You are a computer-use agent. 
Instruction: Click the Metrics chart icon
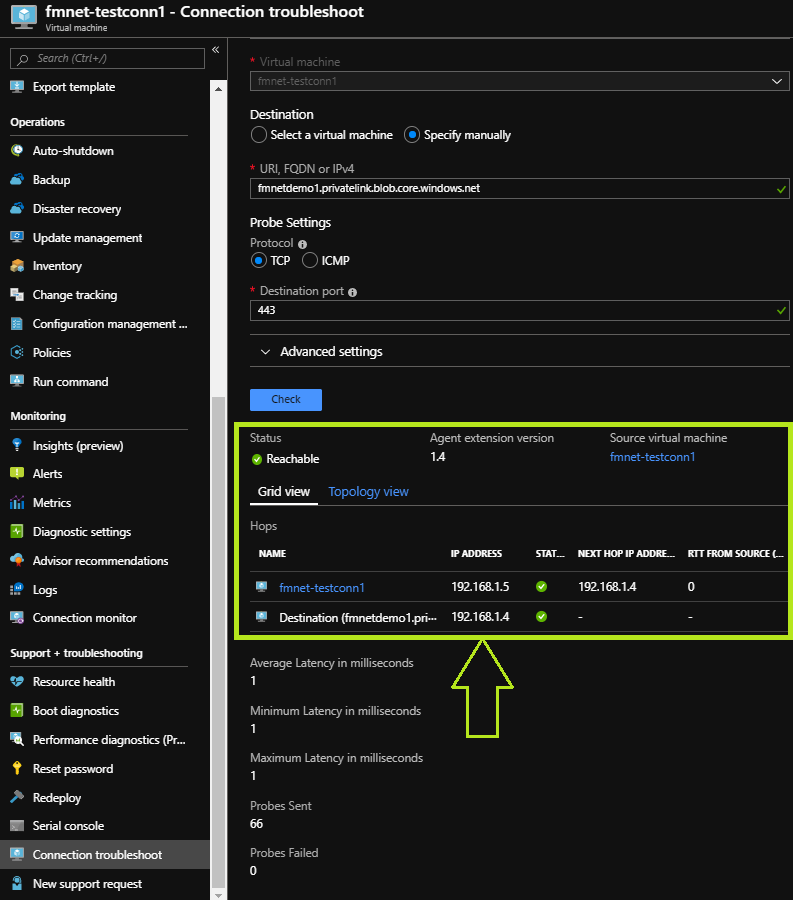[17, 503]
